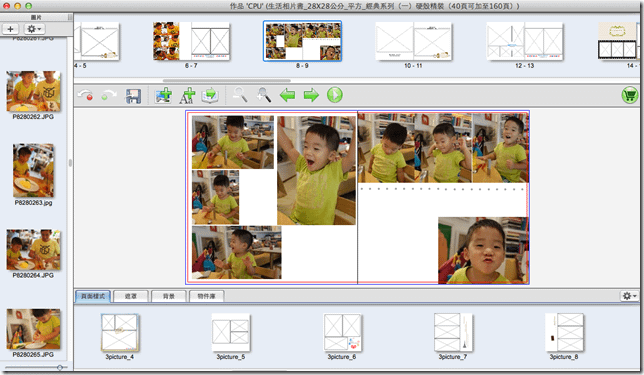Screen dimensions: 644x375
Task: Select photo P8280264.JPG in image list
Action: click(x=33, y=250)
